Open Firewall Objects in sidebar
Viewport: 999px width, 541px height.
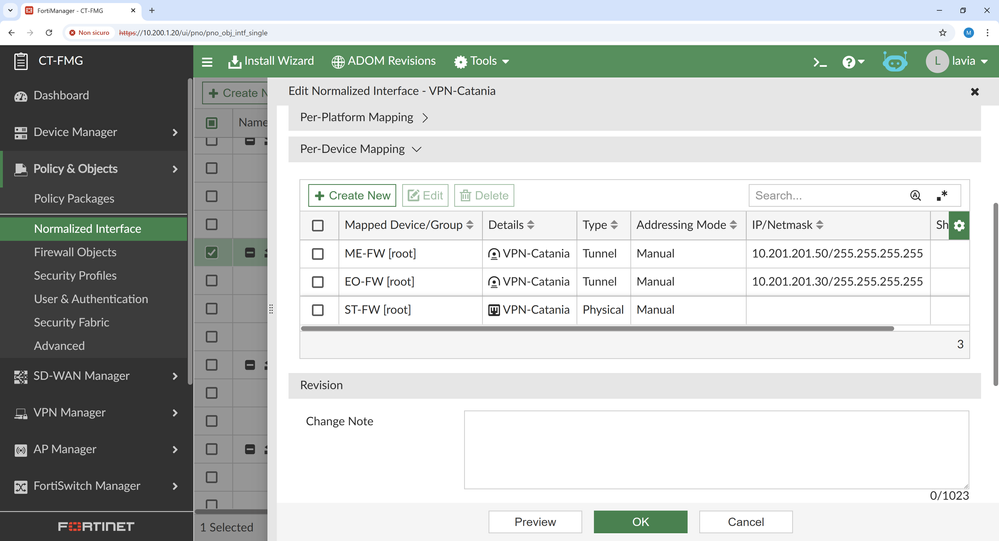click(x=75, y=252)
